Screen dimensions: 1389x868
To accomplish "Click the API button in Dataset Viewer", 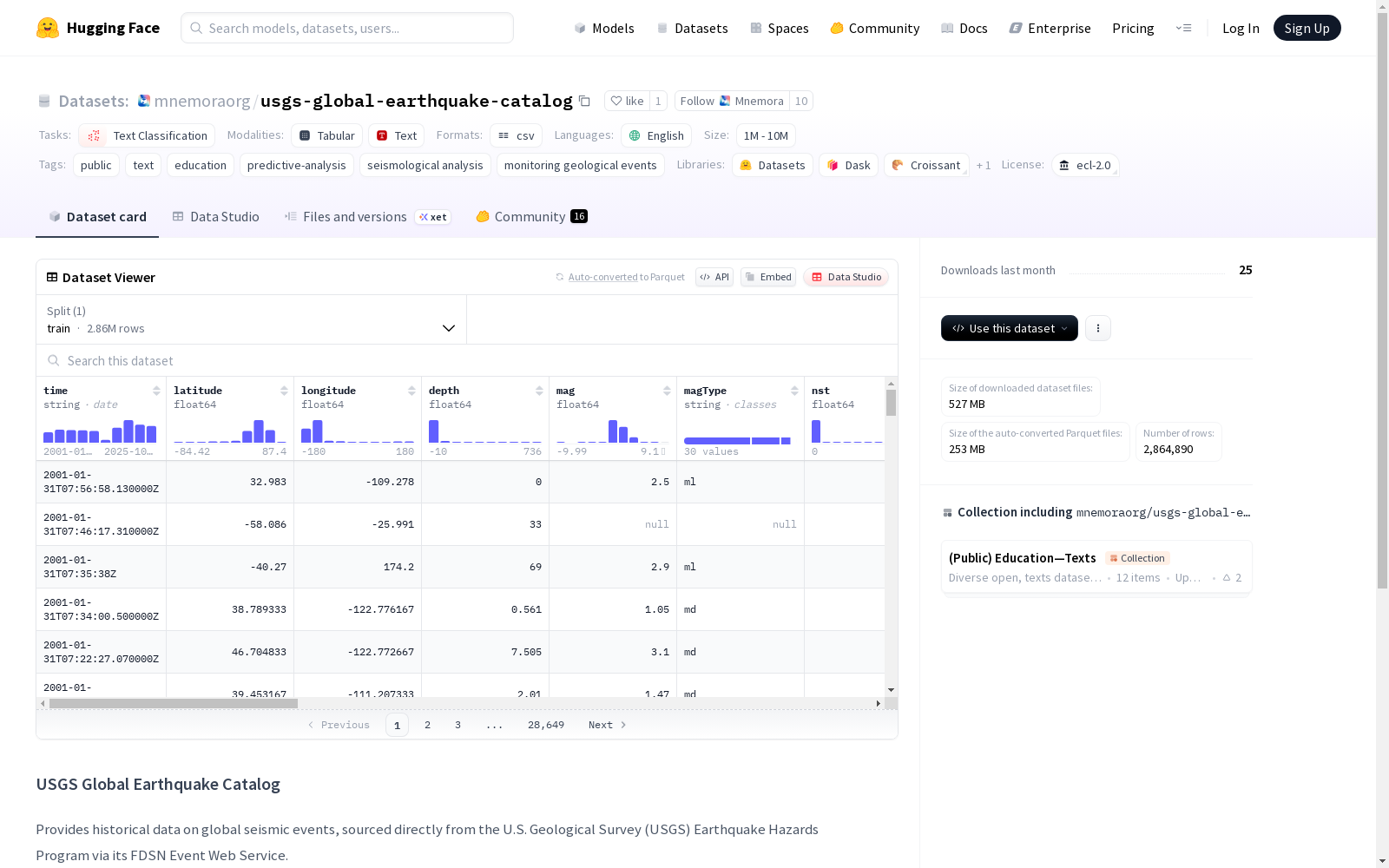I will (714, 277).
